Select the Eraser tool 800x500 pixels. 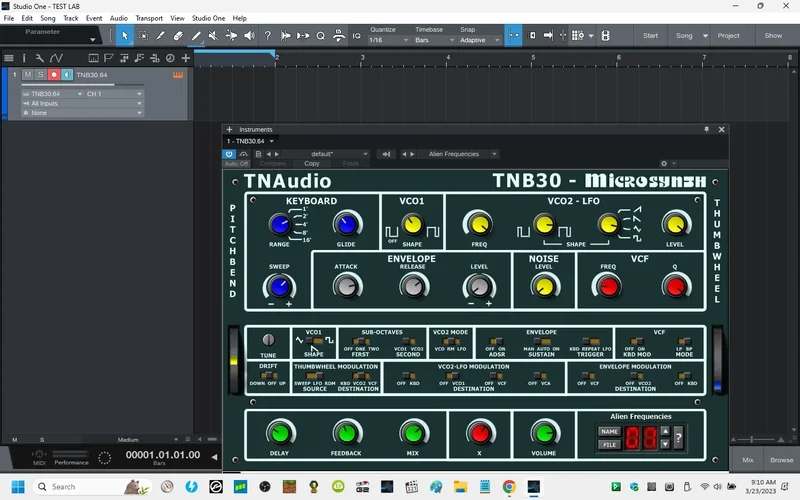pos(178,35)
